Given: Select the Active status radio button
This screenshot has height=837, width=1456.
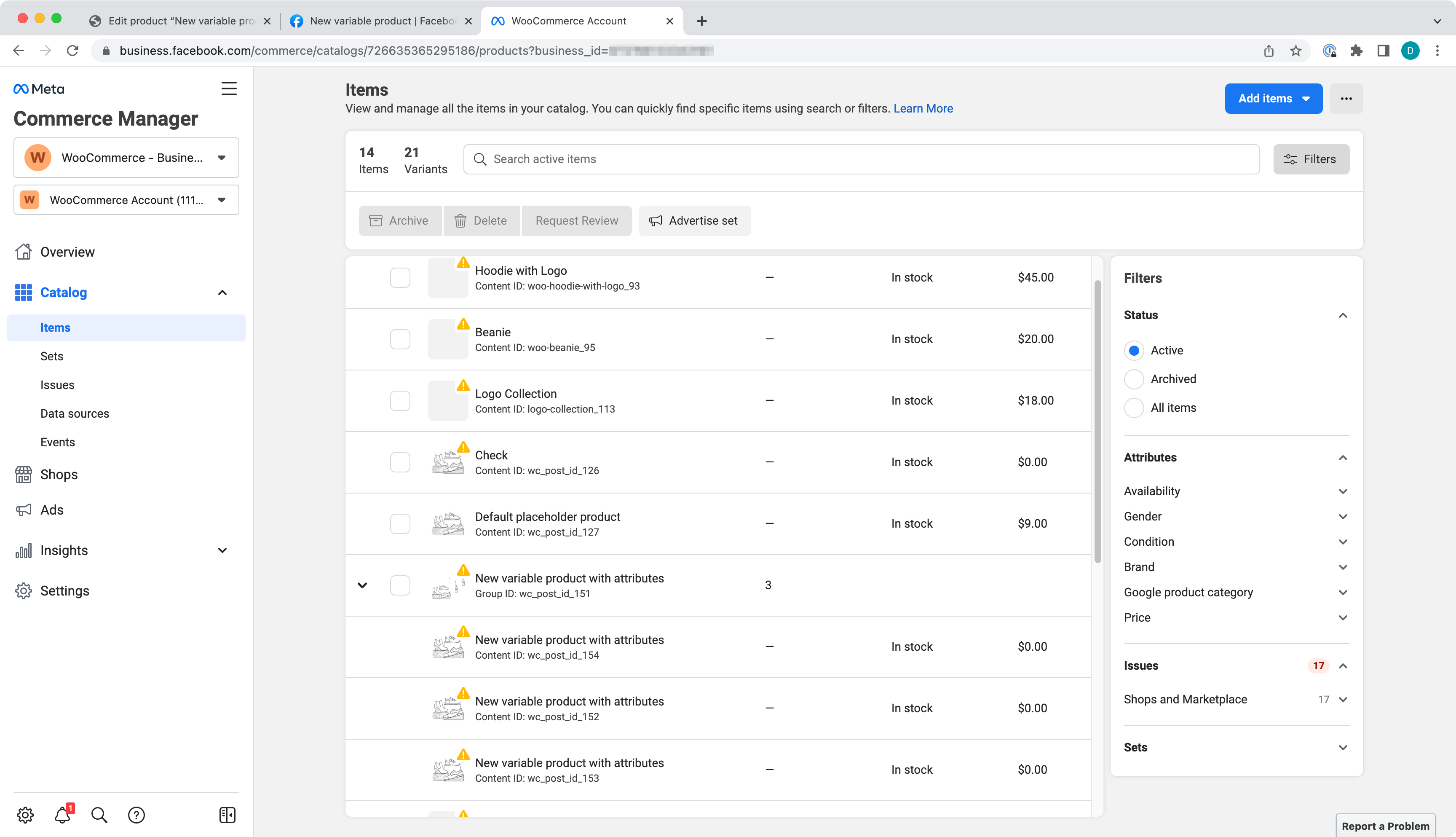Looking at the screenshot, I should [1134, 351].
